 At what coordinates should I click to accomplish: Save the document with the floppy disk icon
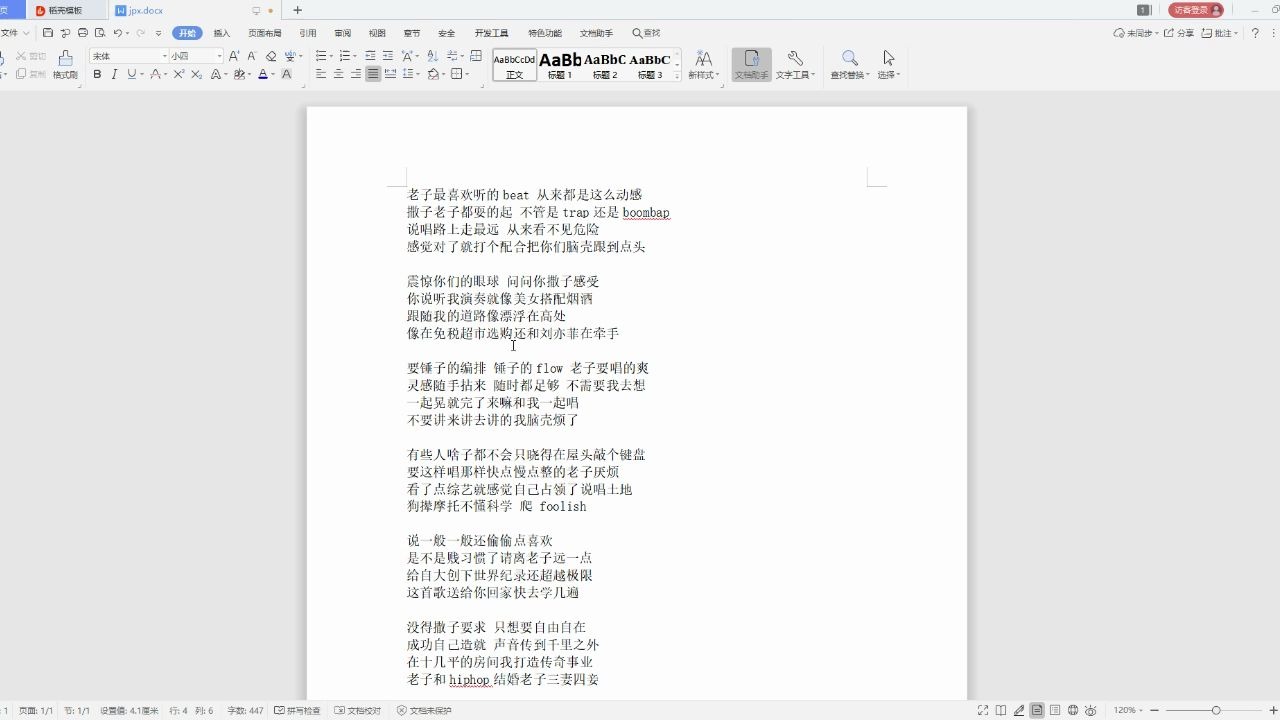(48, 33)
